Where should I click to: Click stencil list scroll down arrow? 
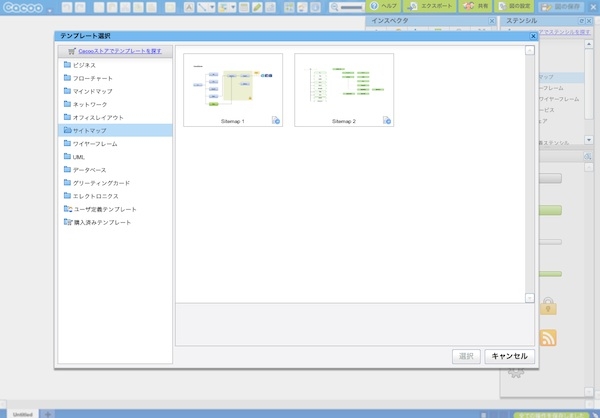pyautogui.click(x=589, y=140)
